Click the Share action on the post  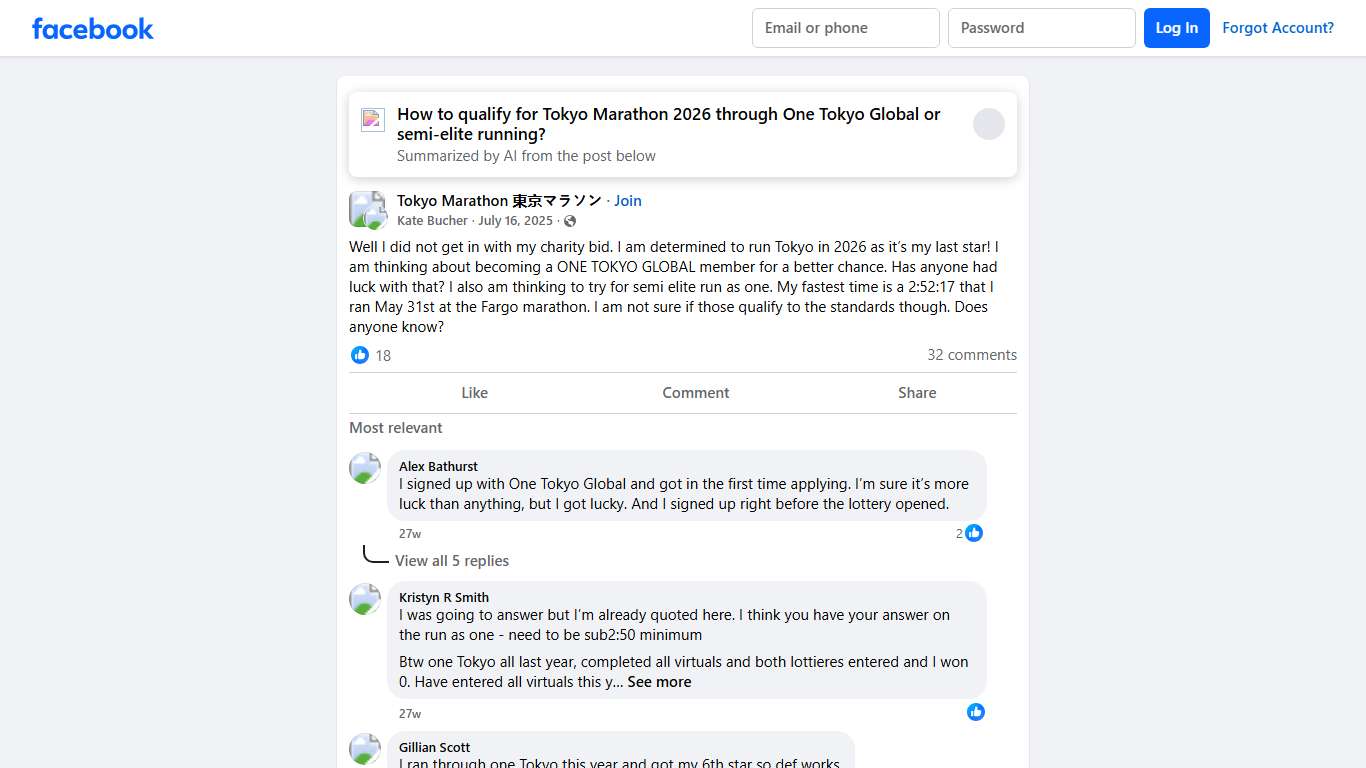point(916,392)
